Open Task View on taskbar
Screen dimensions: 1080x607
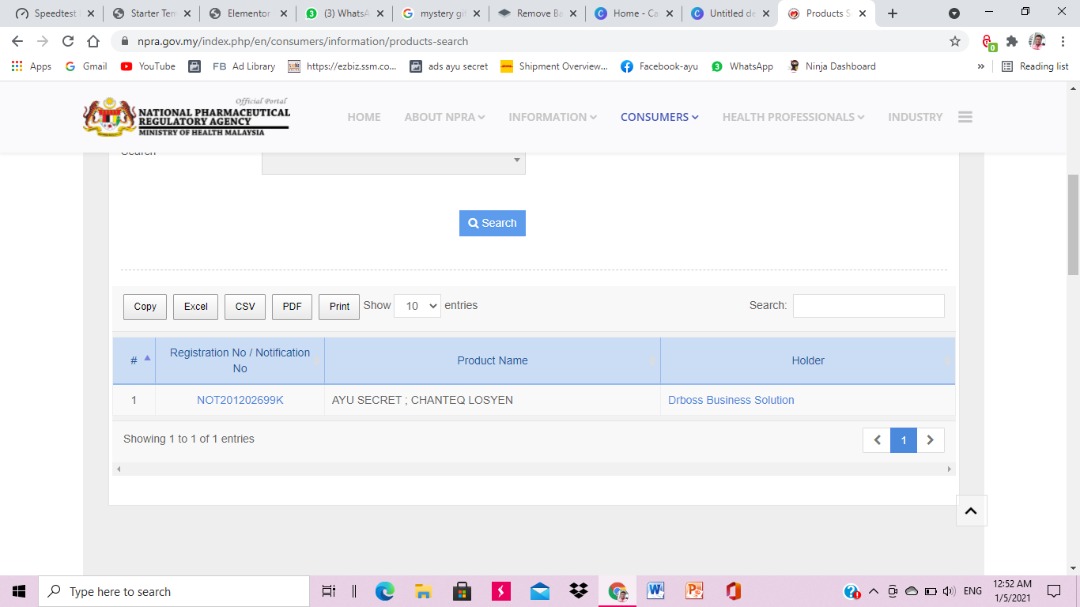[329, 591]
